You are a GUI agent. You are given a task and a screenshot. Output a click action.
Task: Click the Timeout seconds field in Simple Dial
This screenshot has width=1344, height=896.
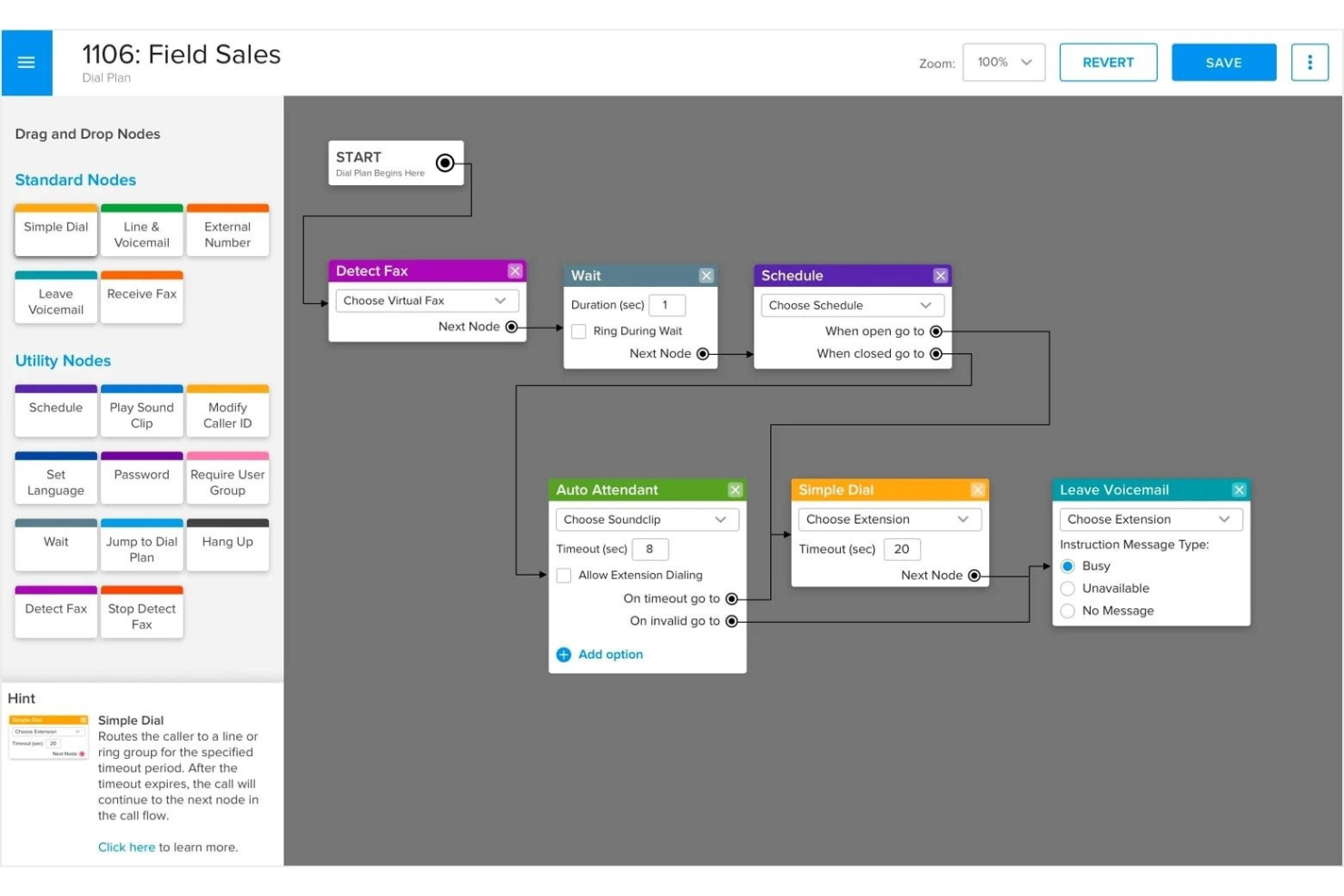pos(902,548)
